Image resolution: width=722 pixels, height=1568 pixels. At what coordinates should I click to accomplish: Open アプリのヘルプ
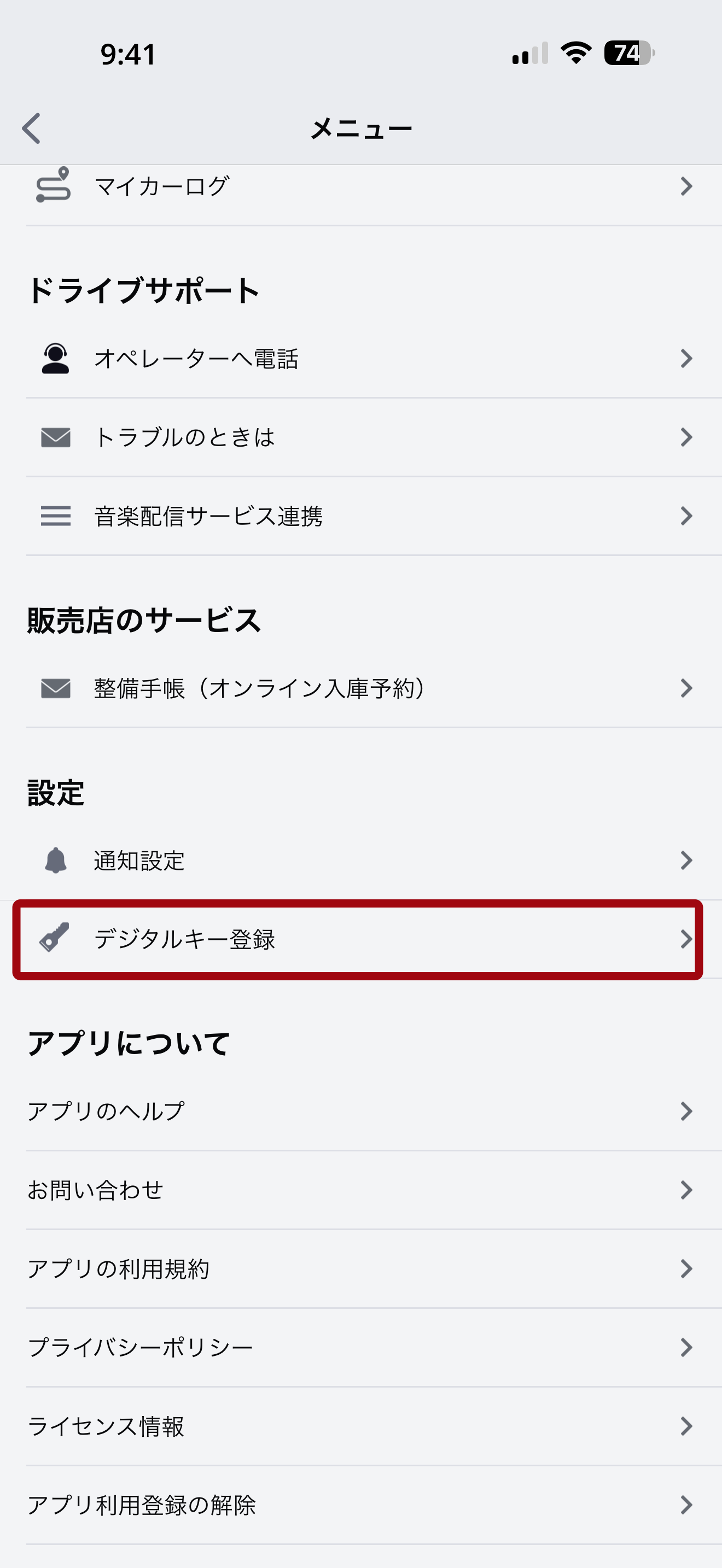(x=107, y=1111)
